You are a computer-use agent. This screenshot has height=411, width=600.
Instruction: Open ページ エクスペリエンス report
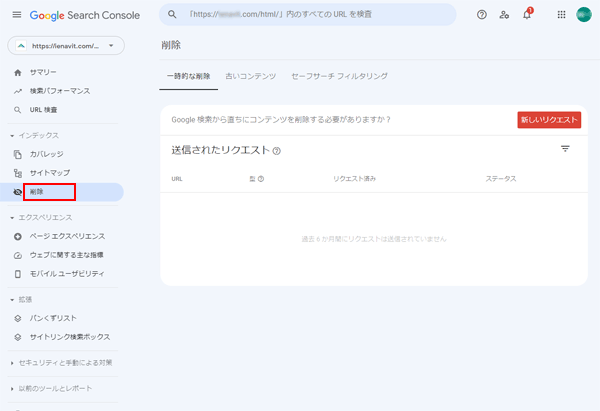coord(67,236)
